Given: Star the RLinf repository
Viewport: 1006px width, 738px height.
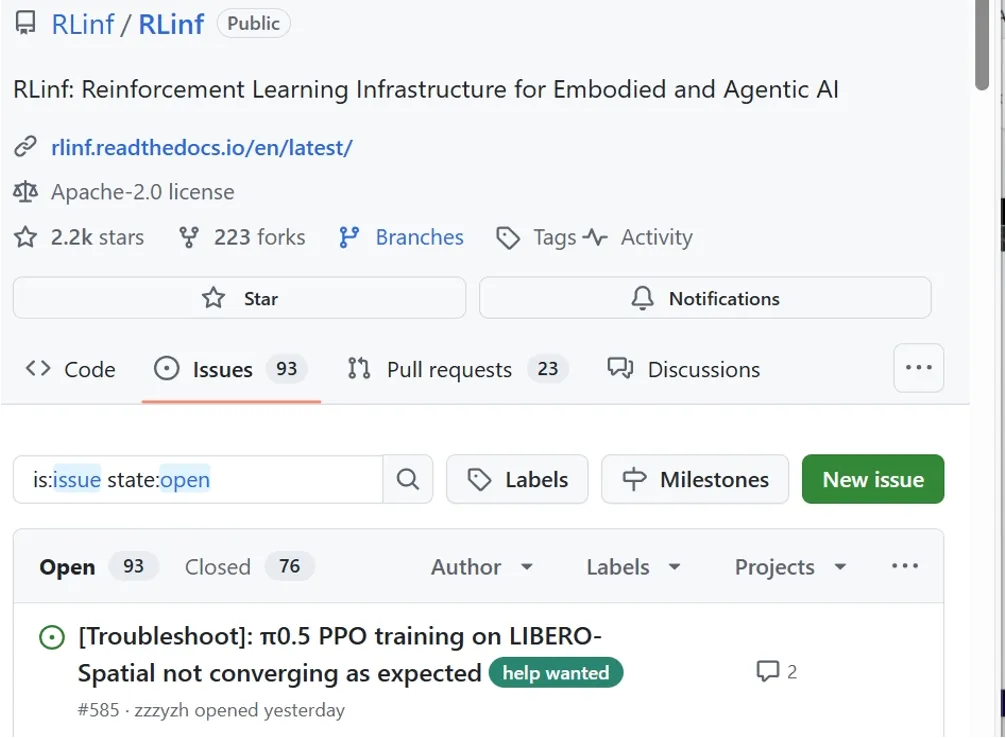Looking at the screenshot, I should click(x=239, y=298).
